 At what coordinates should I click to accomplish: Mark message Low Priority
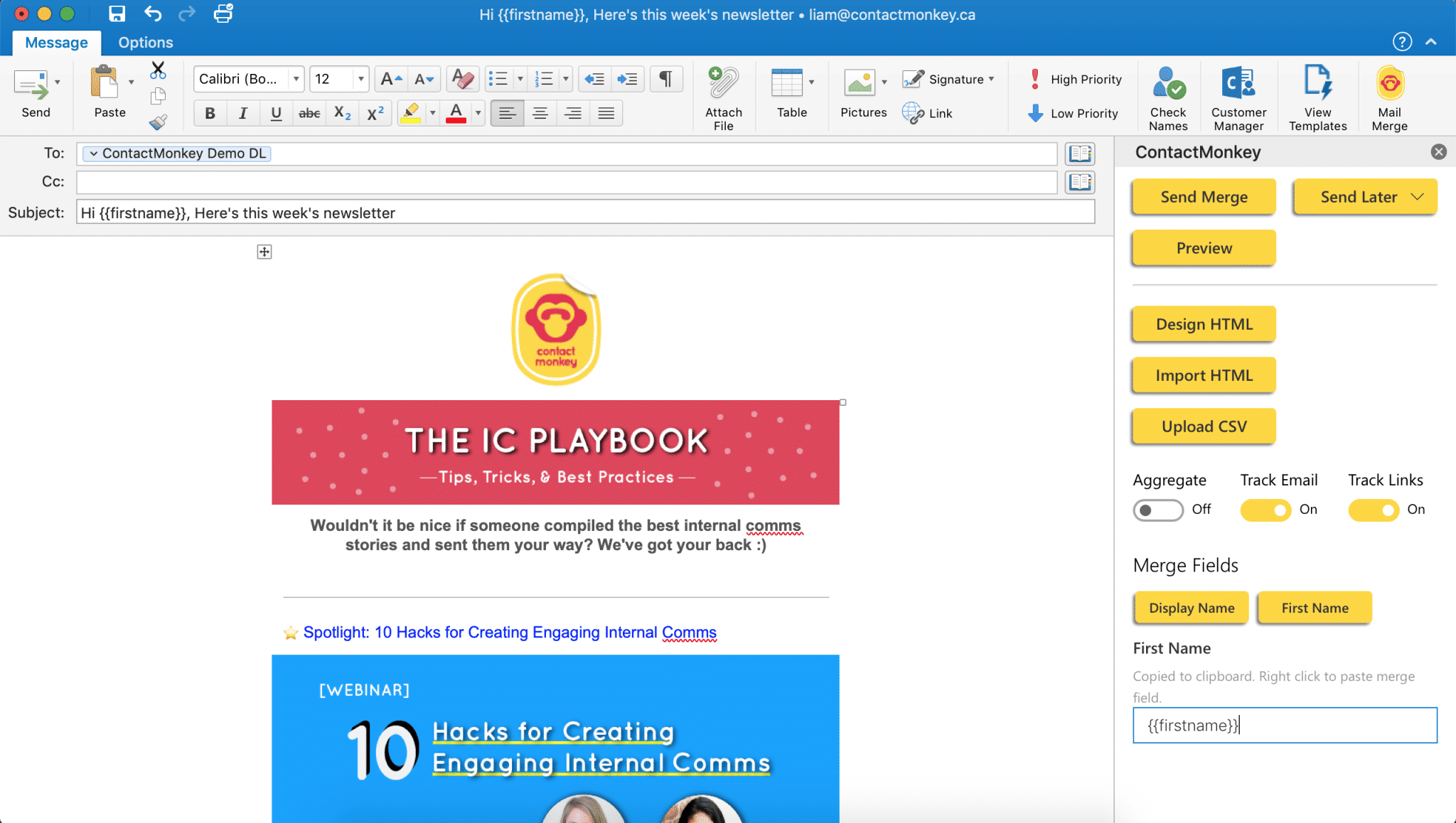pyautogui.click(x=1074, y=113)
